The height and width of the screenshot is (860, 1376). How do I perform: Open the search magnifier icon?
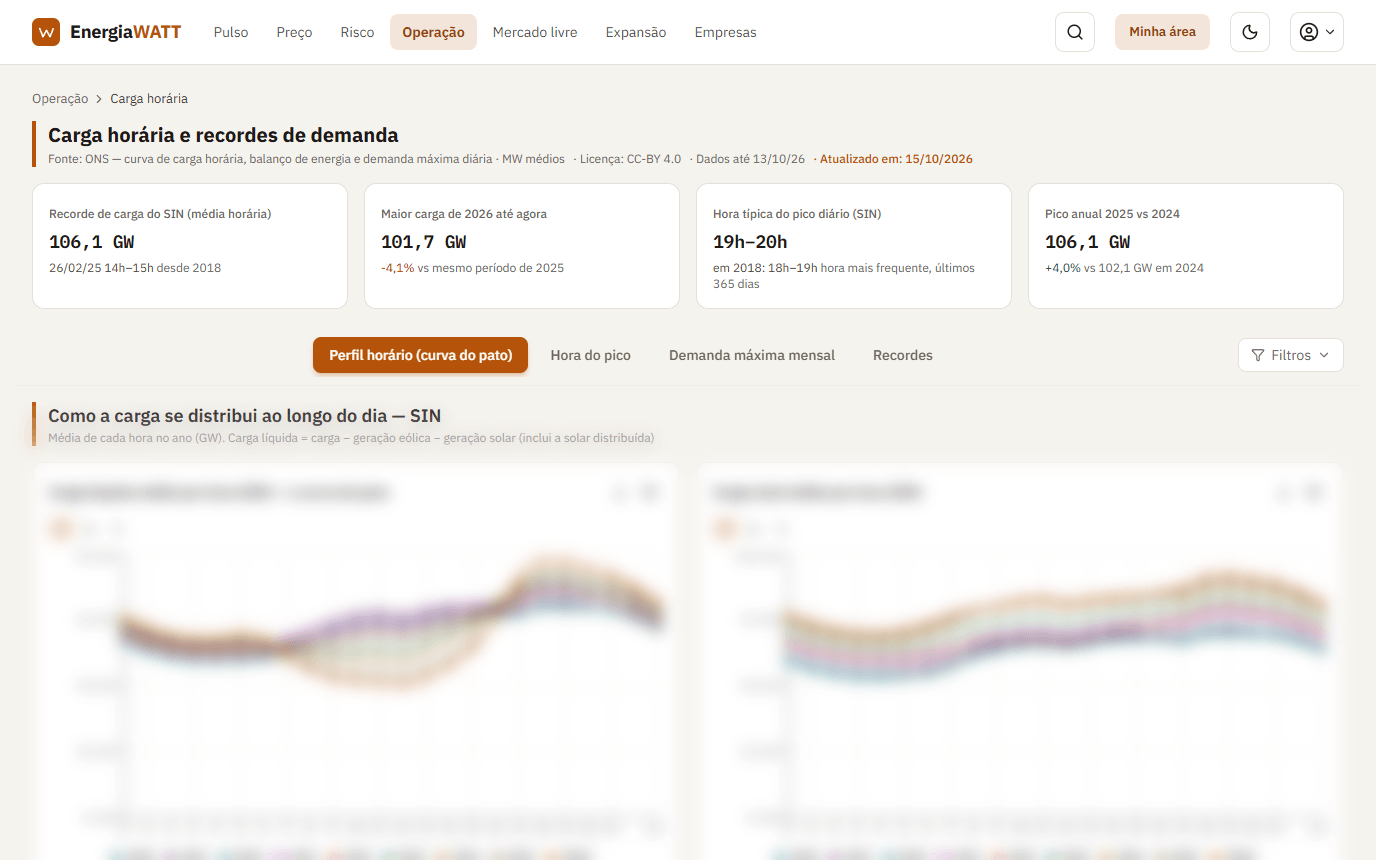point(1075,32)
